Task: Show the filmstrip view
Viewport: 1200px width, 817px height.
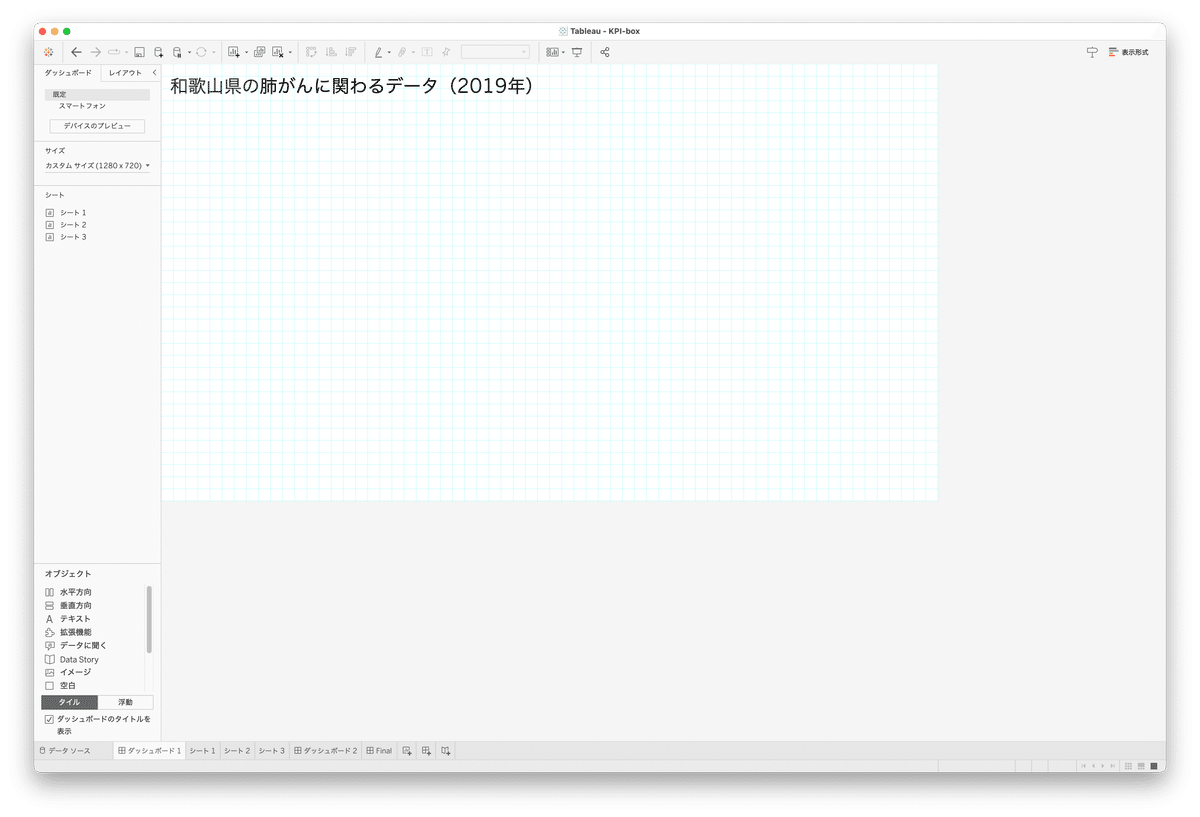Action: 1140,766
